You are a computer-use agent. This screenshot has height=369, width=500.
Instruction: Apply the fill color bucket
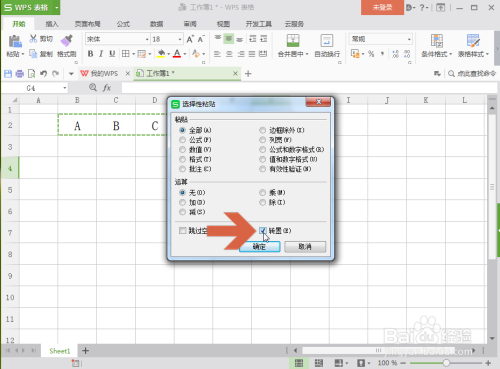pyautogui.click(x=161, y=54)
